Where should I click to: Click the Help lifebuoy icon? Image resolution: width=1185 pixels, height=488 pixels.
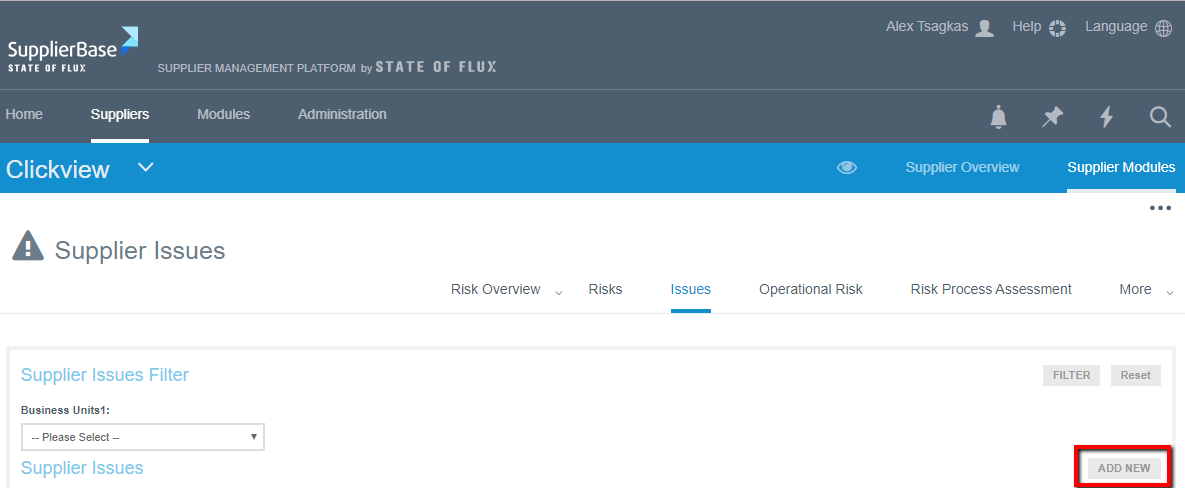pyautogui.click(x=1057, y=28)
